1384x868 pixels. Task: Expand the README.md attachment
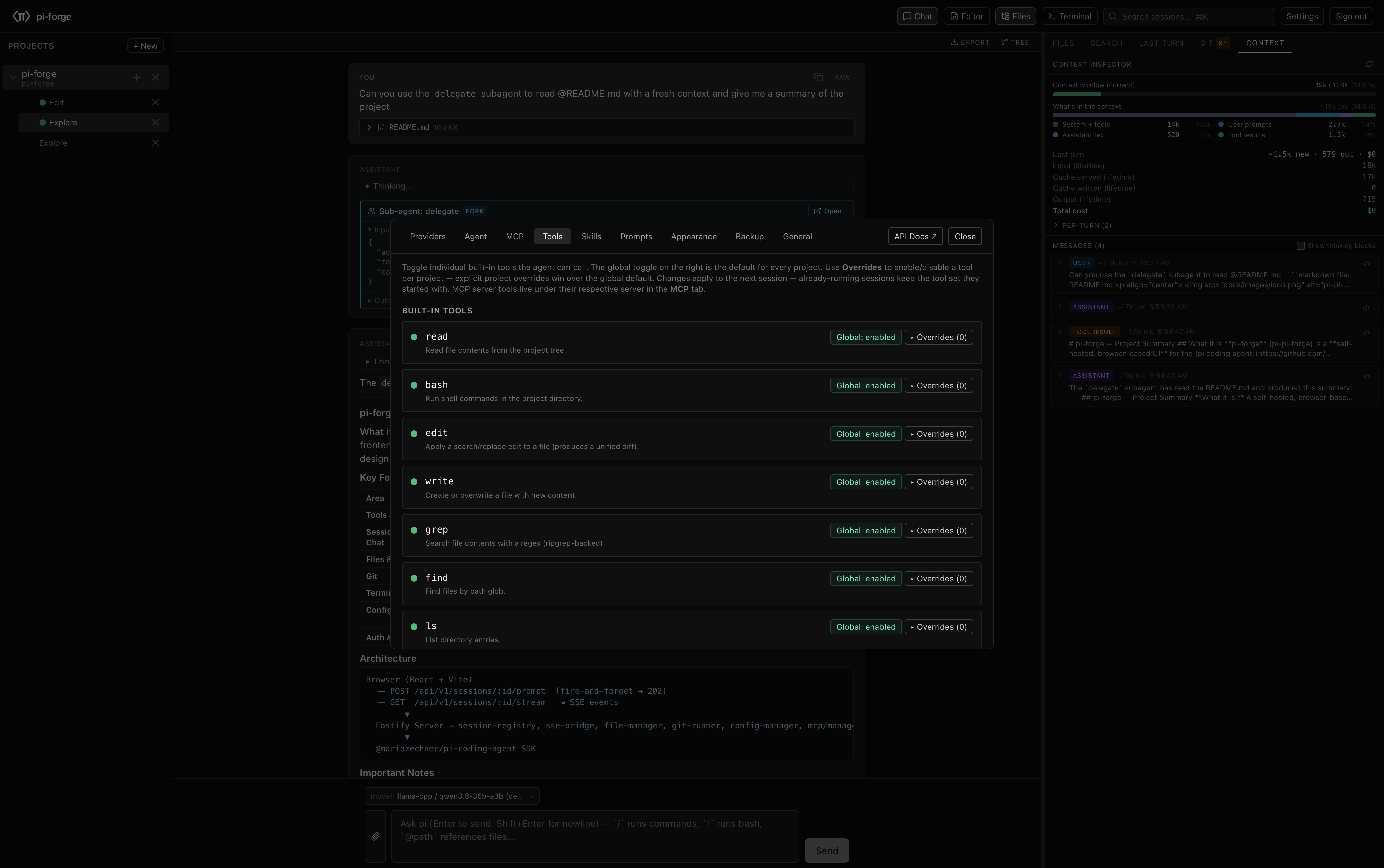click(369, 128)
